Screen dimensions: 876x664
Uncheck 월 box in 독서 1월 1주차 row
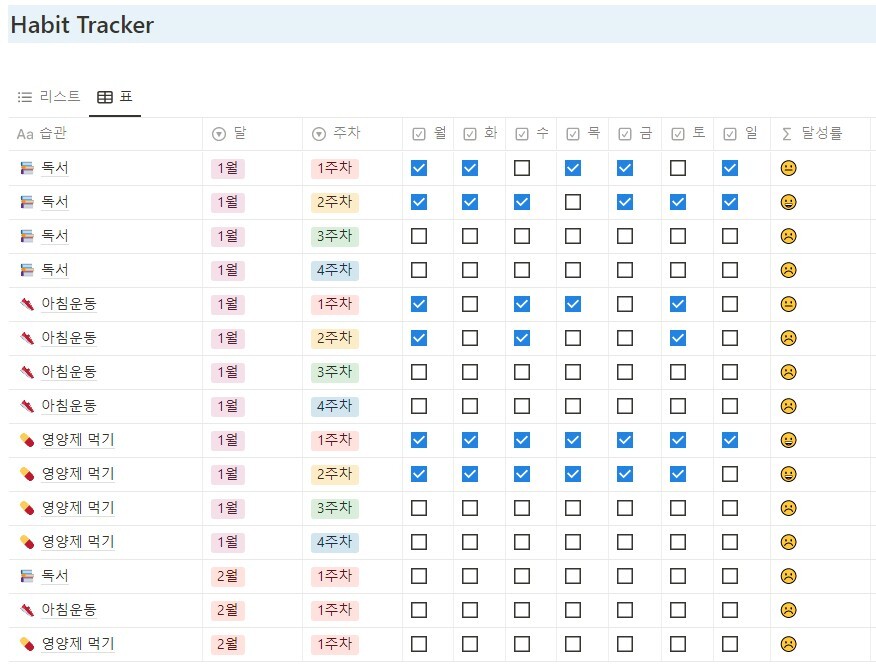pyautogui.click(x=419, y=168)
